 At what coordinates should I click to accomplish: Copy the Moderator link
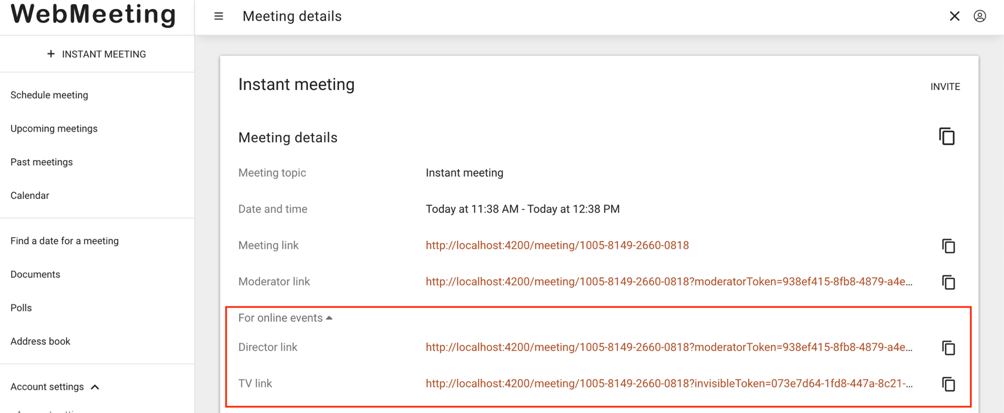(948, 282)
